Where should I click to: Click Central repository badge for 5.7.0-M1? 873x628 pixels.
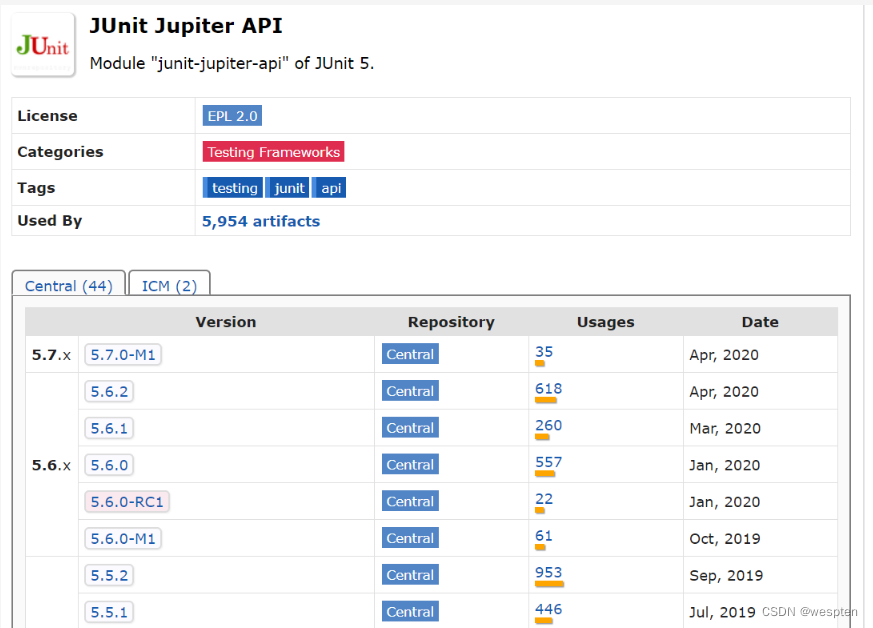click(x=410, y=354)
